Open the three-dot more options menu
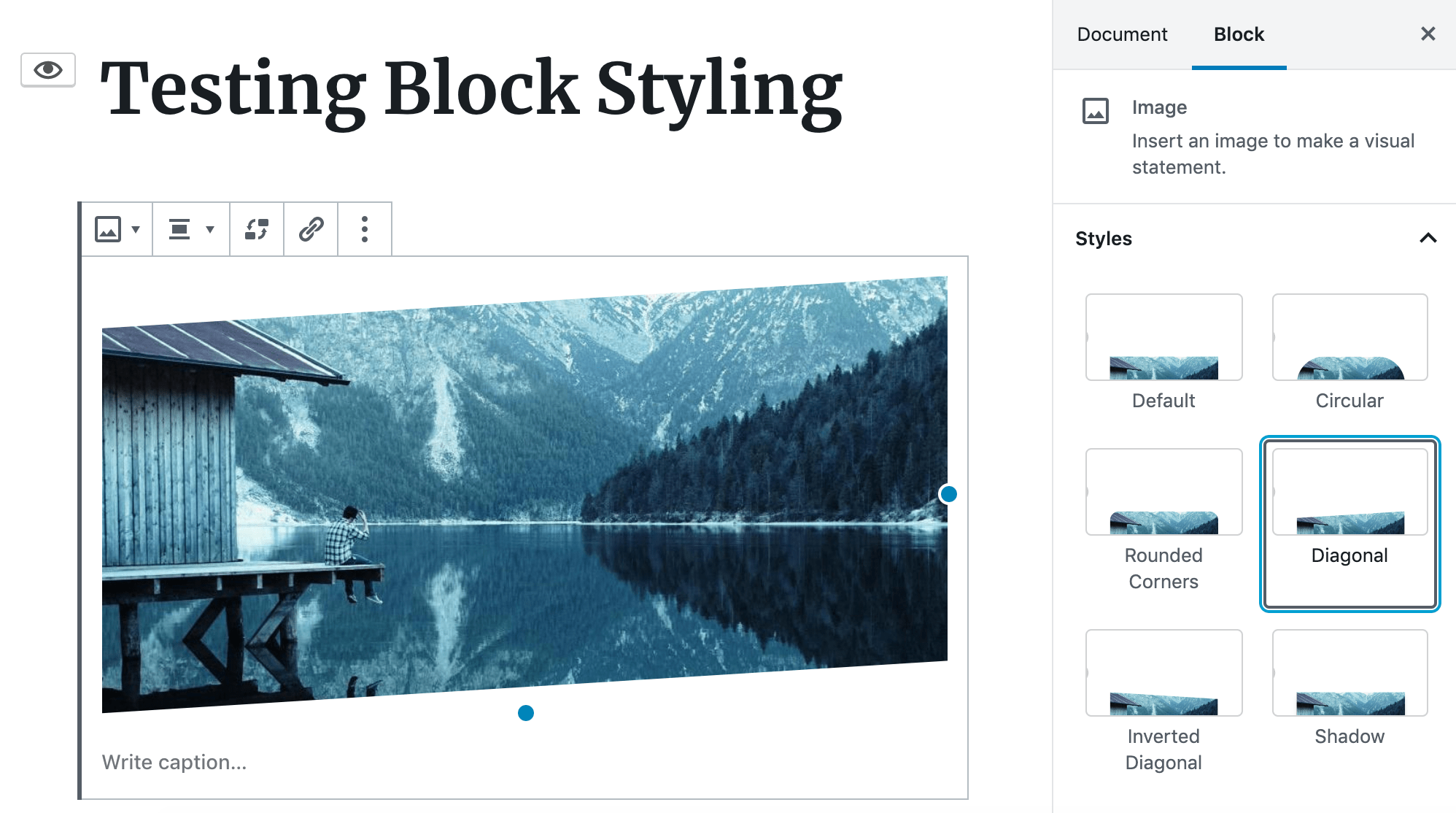 (x=365, y=229)
